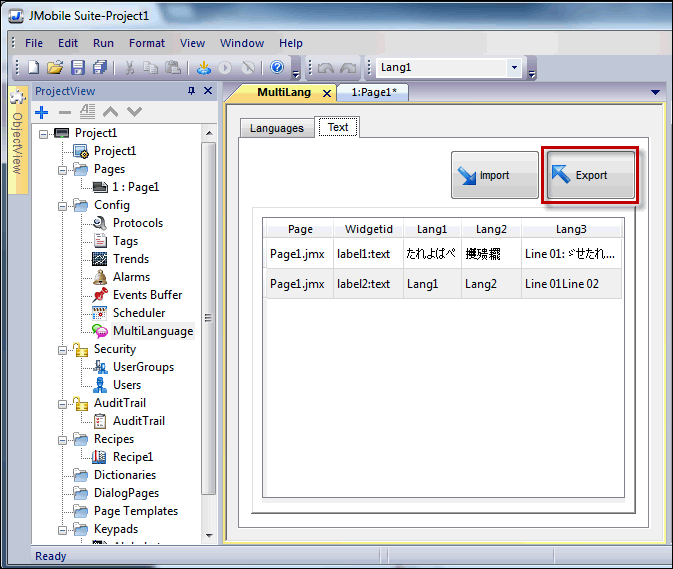
Task: Click the Open folder toolbar icon
Action: coord(55,68)
